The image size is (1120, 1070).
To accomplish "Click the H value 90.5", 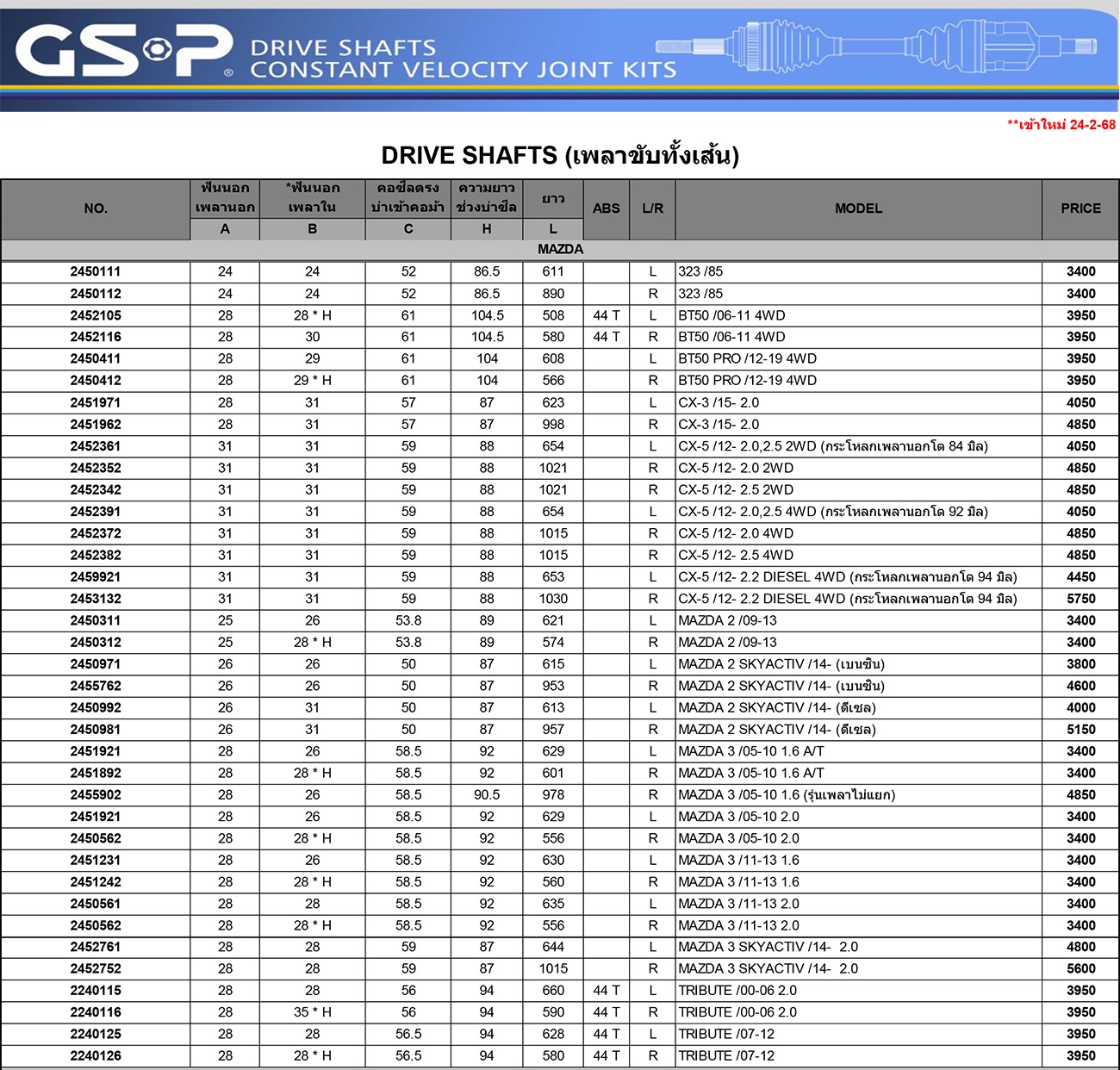I will tap(487, 795).
